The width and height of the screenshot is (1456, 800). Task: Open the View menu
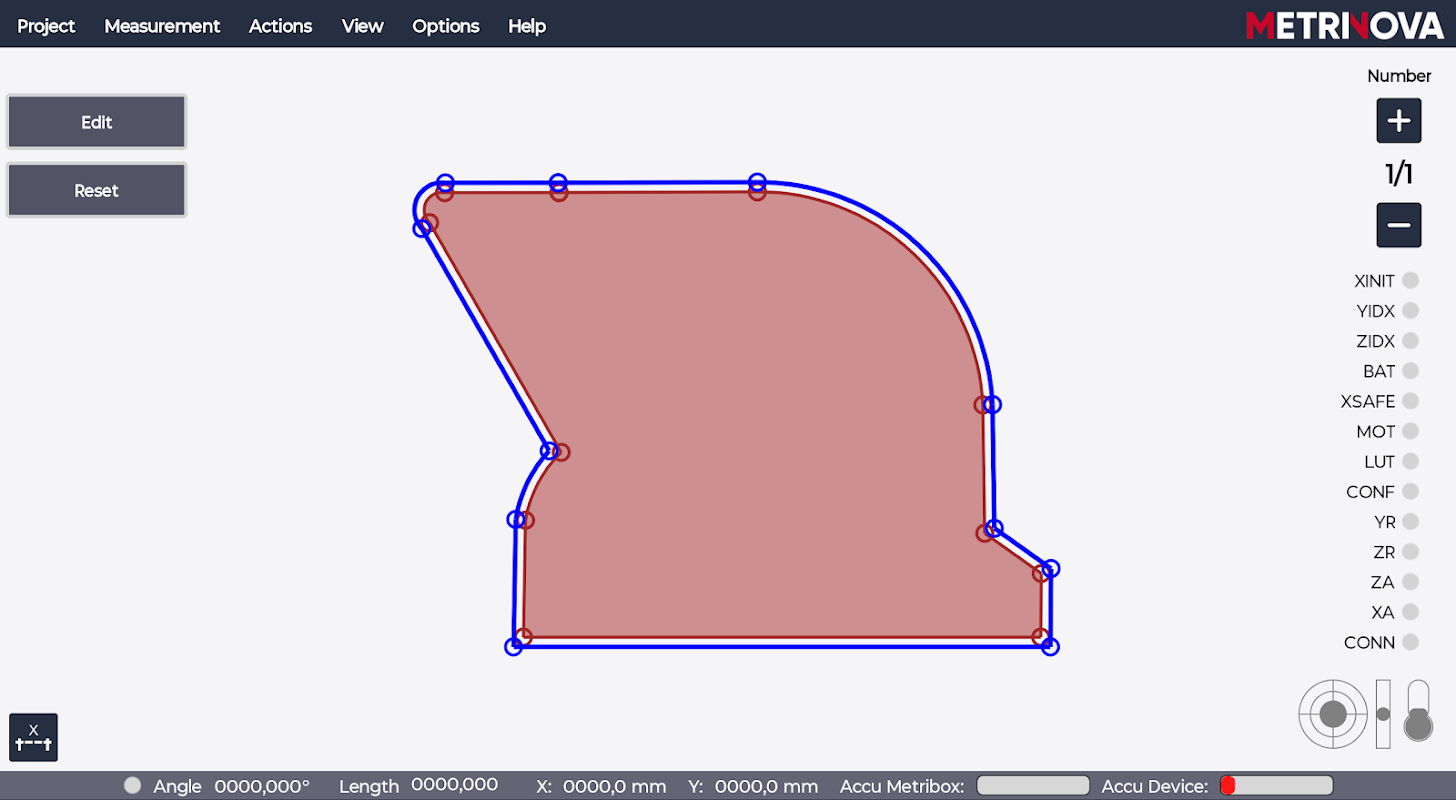[362, 26]
